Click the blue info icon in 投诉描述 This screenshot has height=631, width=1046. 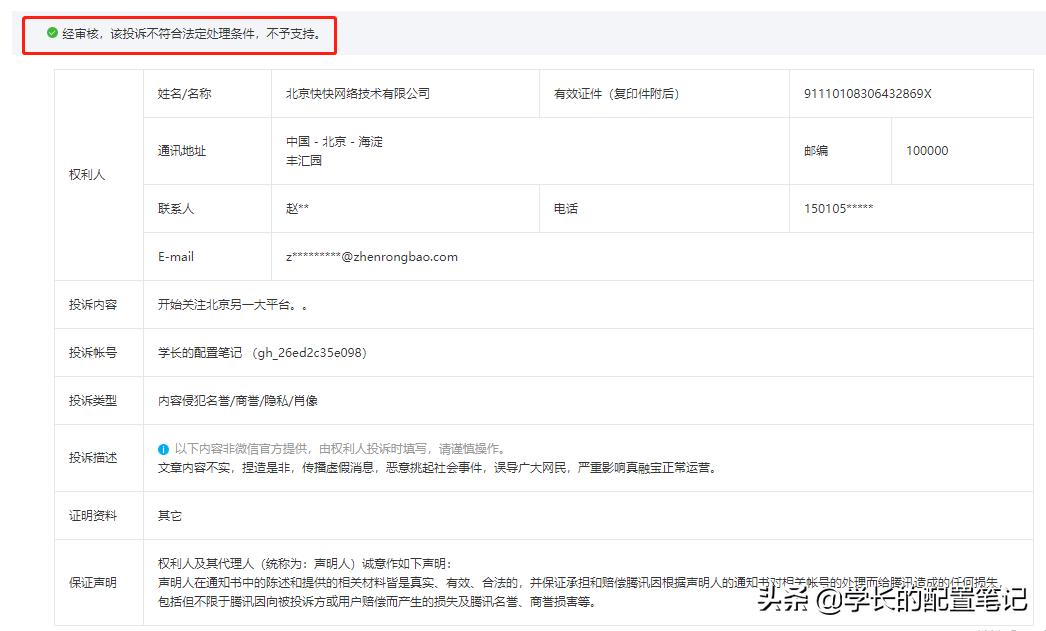tap(163, 448)
